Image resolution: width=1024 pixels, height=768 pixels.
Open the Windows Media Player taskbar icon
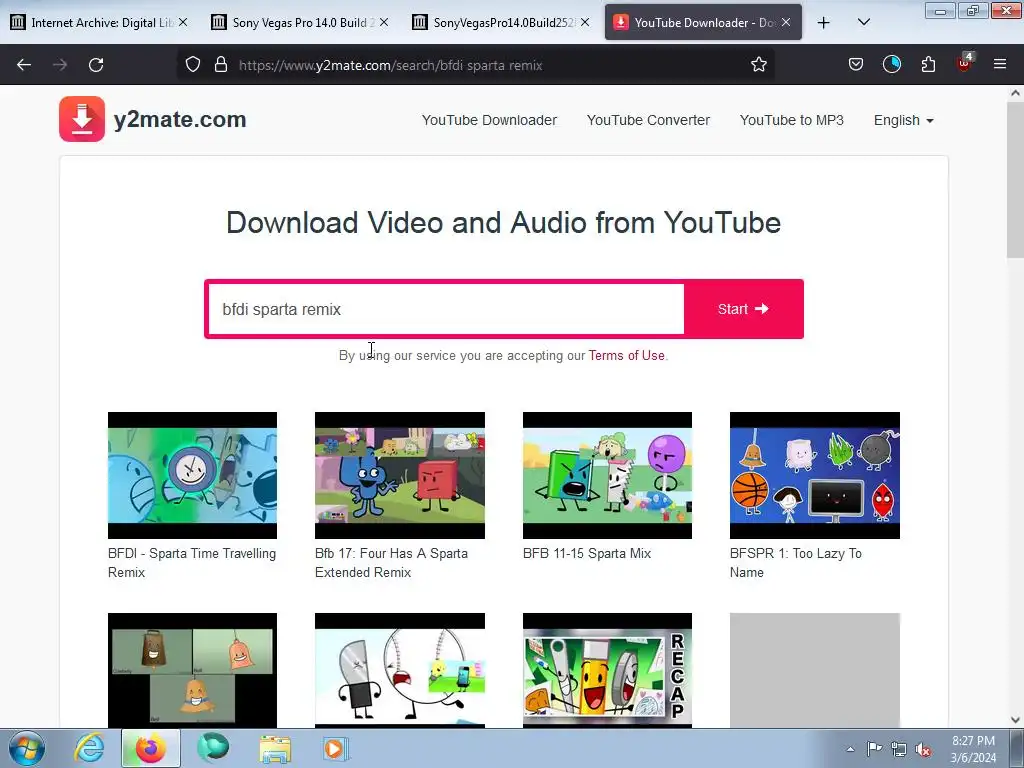(x=336, y=748)
